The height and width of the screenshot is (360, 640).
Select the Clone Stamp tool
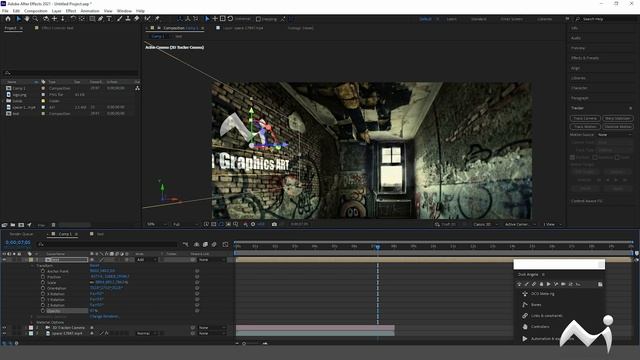[x=128, y=19]
